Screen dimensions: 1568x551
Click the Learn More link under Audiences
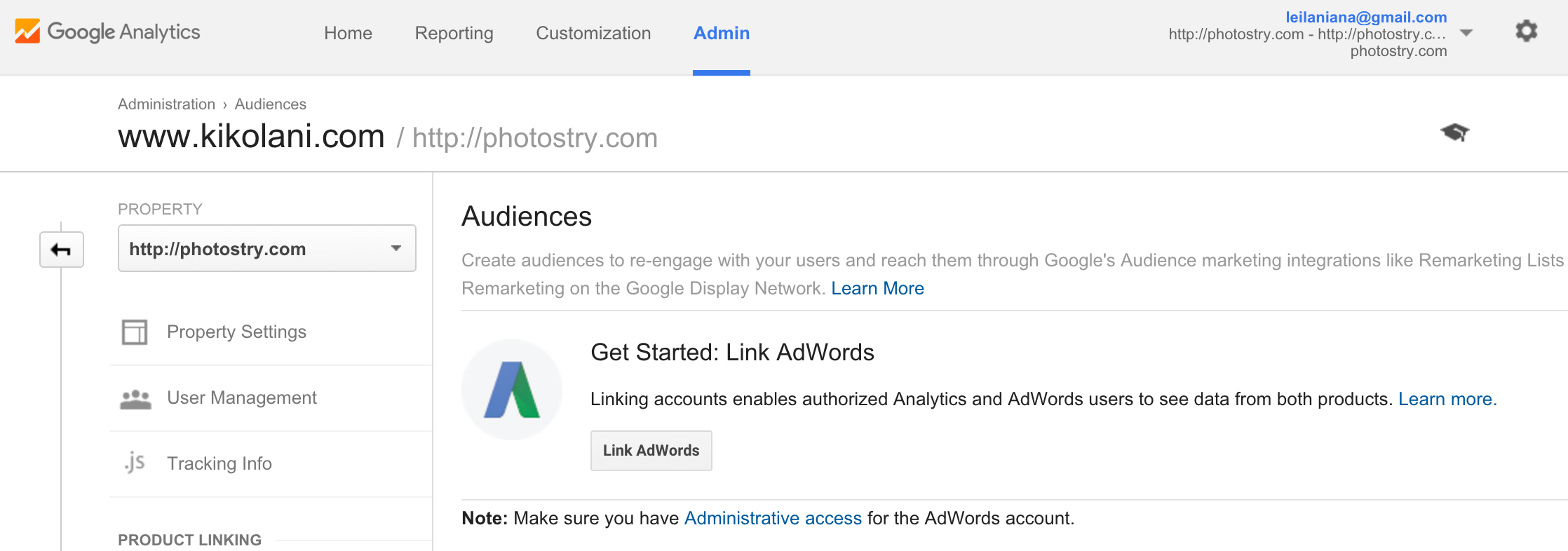(x=877, y=288)
